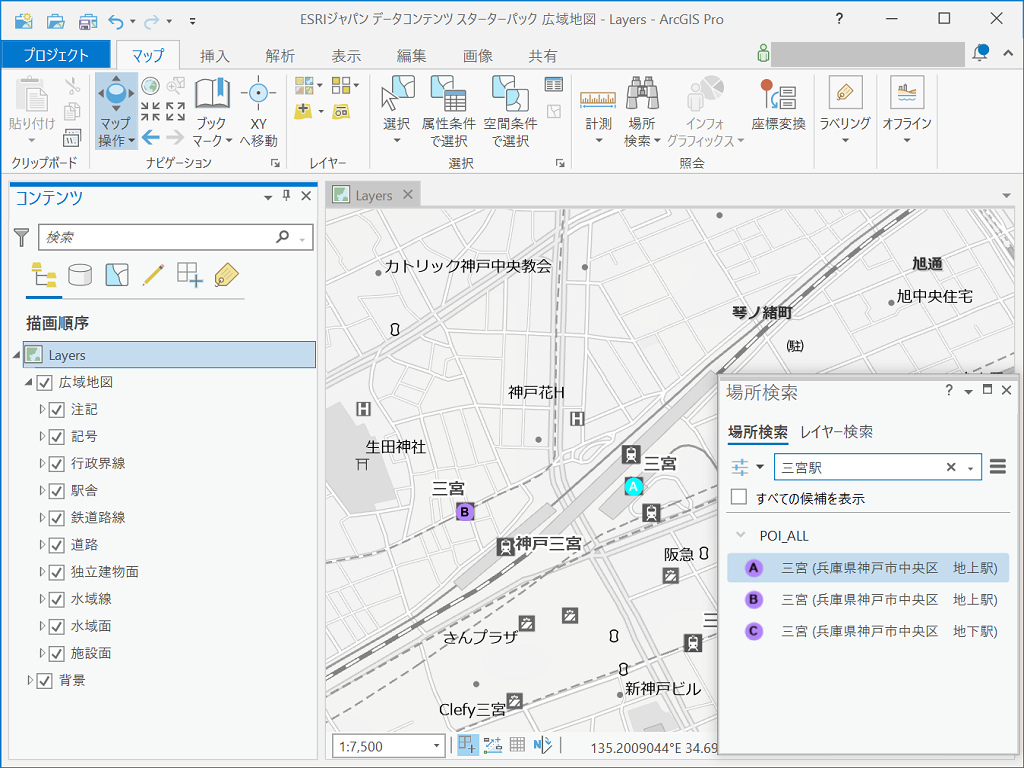
Task: Clear the 三宮駅 search text
Action: (x=951, y=467)
